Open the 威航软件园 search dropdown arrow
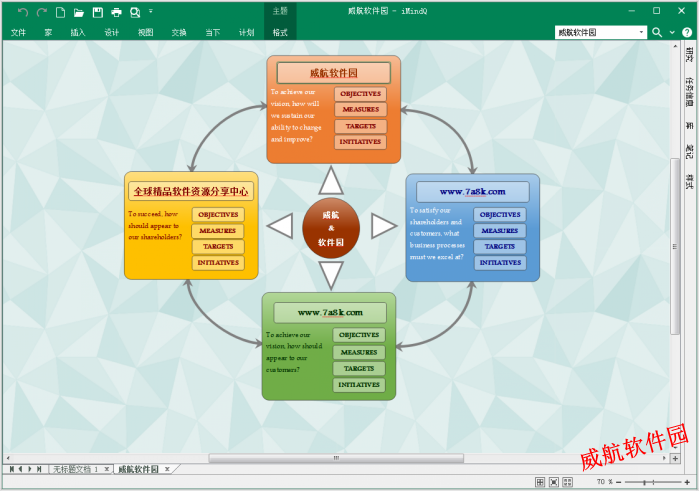699x491 pixels. click(641, 32)
